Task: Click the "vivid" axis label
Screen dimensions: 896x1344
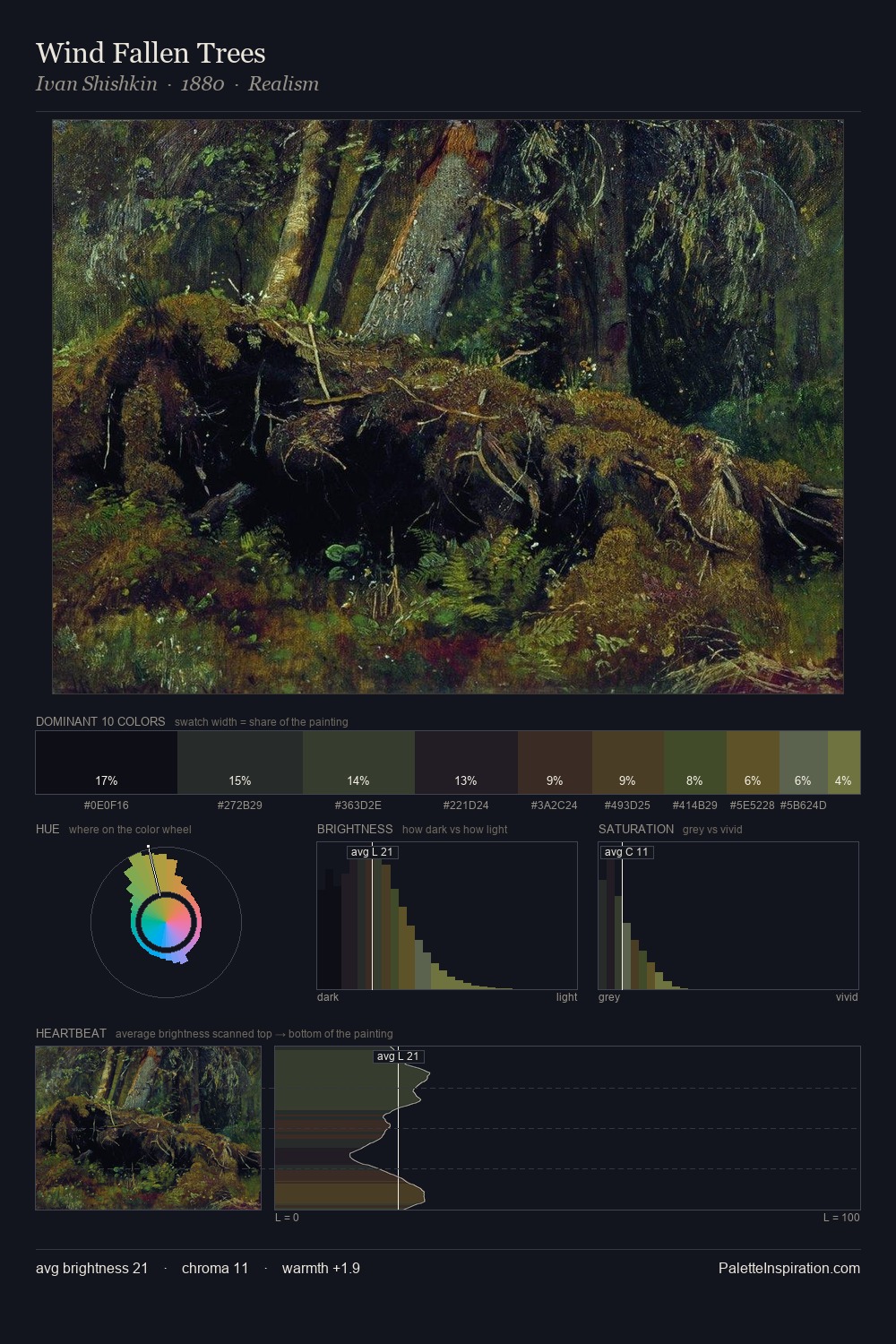Action: pyautogui.click(x=847, y=997)
